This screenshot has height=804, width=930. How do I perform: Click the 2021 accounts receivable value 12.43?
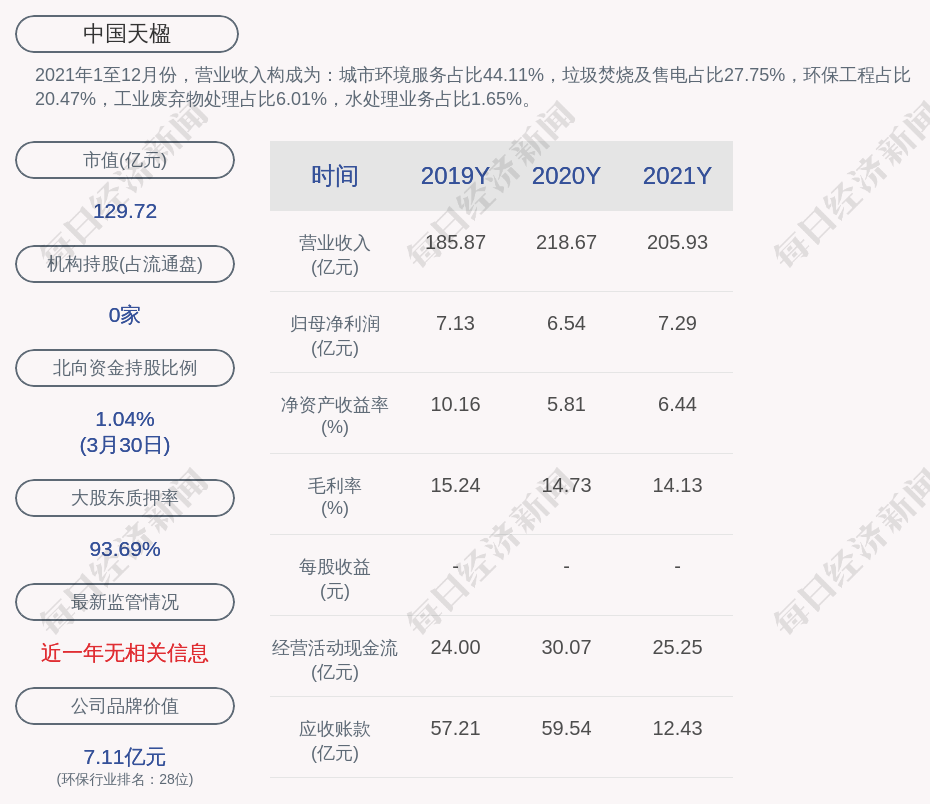[677, 728]
